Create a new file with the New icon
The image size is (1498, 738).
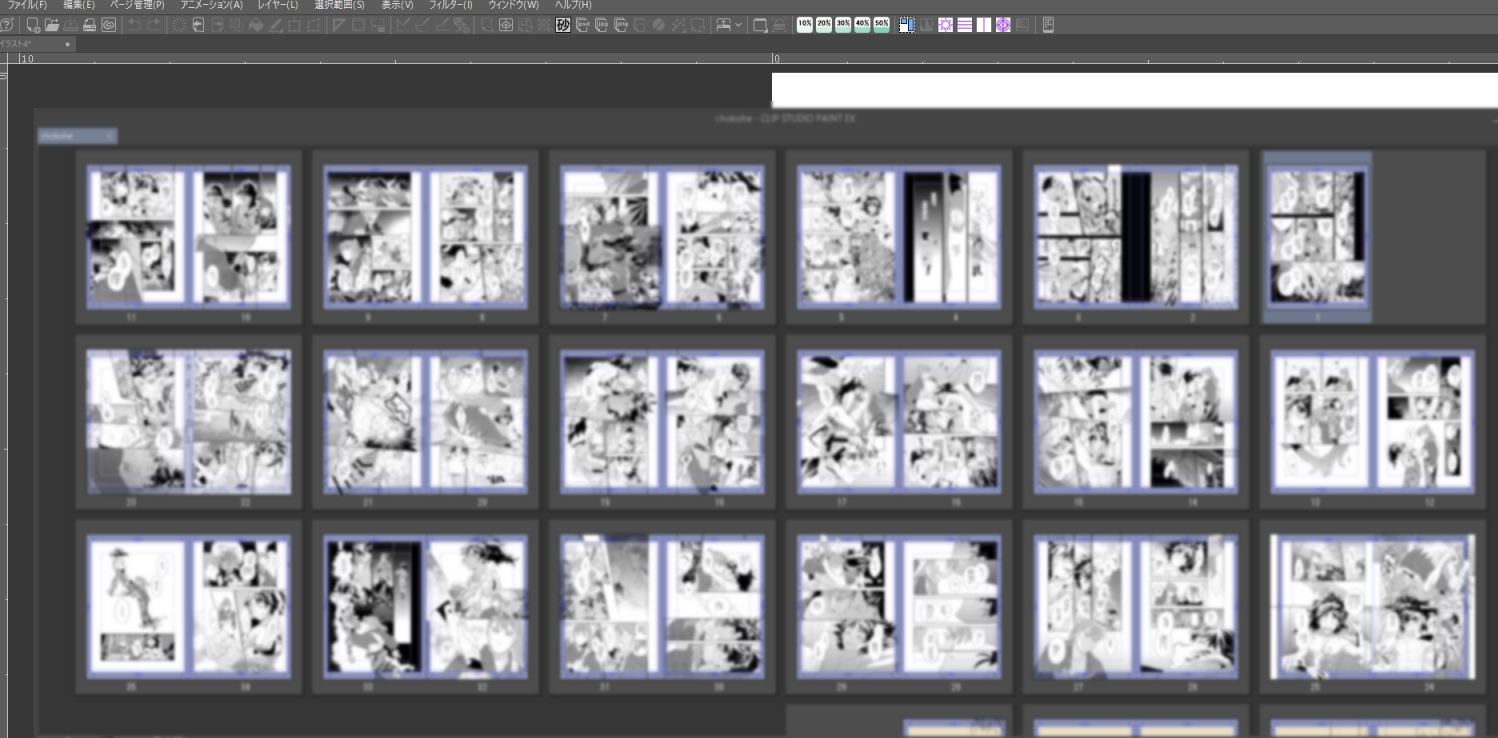(x=33, y=25)
